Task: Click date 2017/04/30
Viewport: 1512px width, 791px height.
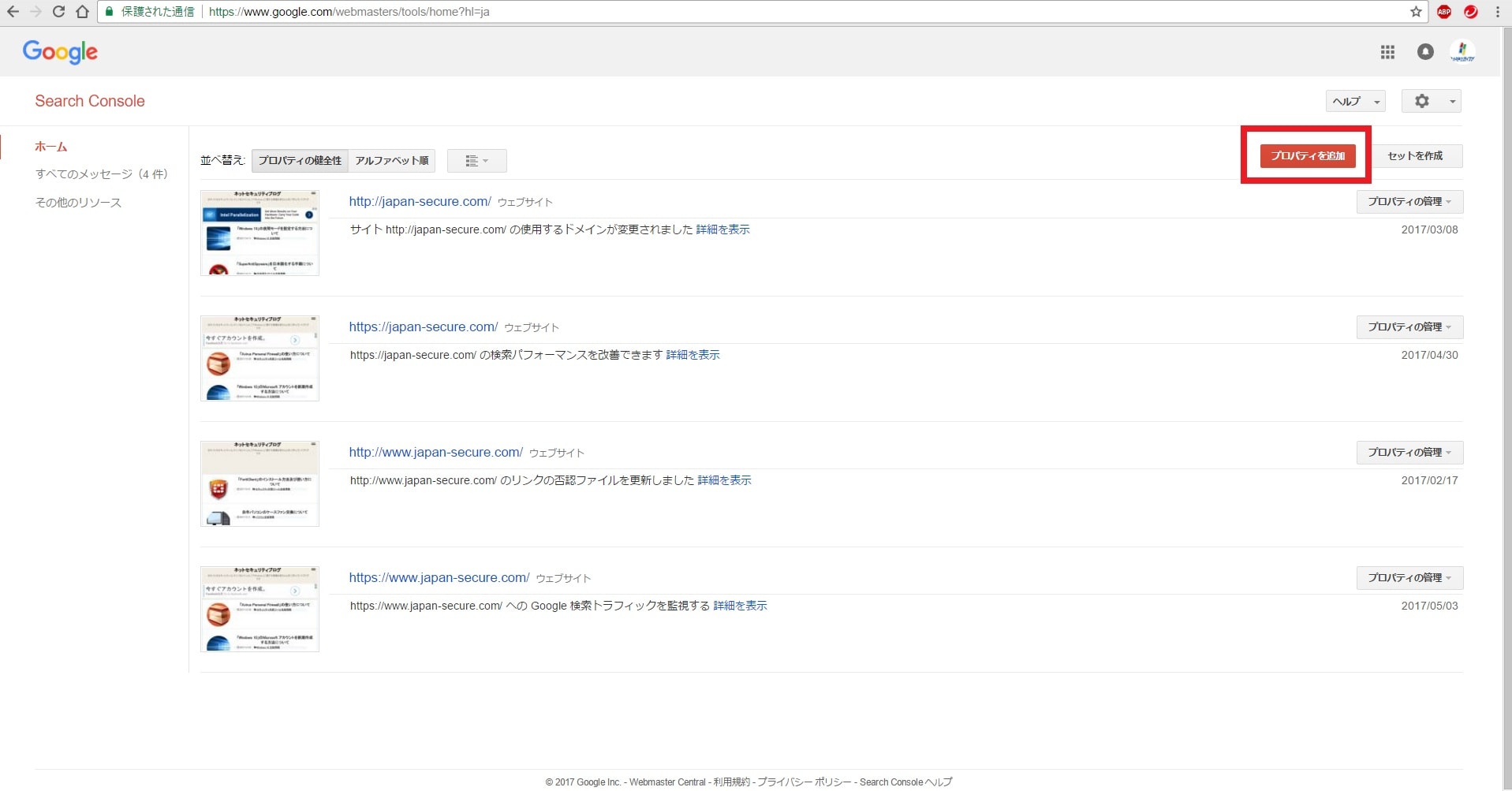Action: point(1429,355)
